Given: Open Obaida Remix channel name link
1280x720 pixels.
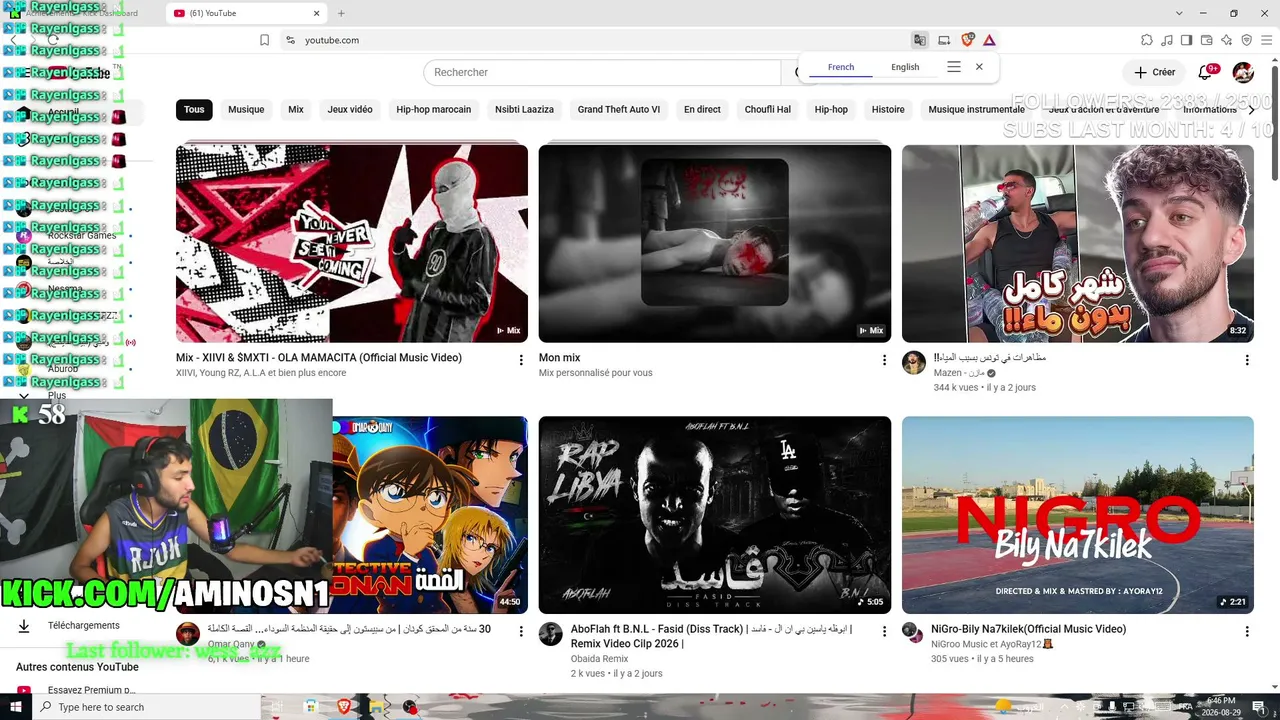Looking at the screenshot, I should (x=600, y=659).
